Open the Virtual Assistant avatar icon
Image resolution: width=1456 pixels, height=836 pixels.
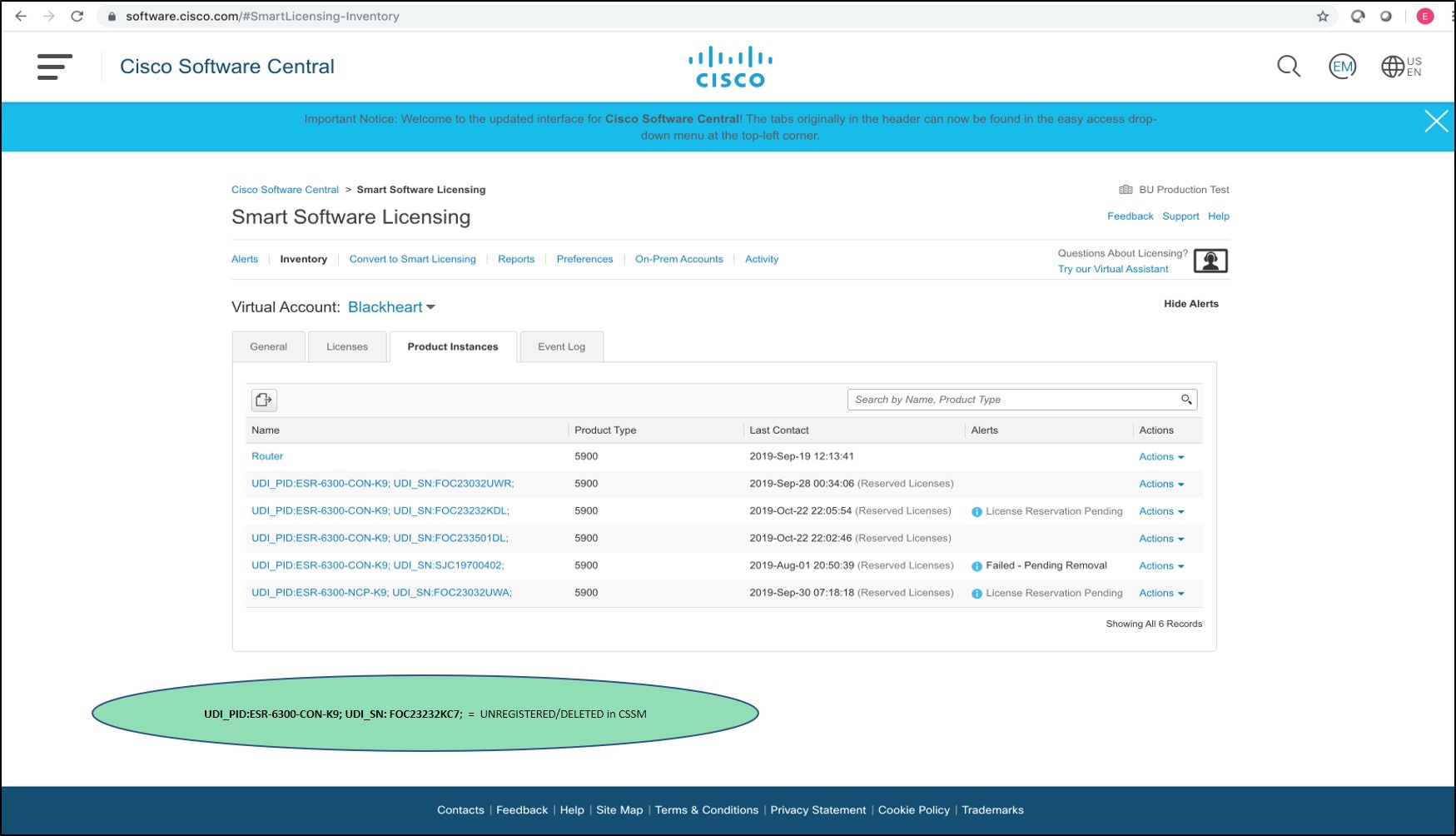point(1210,261)
